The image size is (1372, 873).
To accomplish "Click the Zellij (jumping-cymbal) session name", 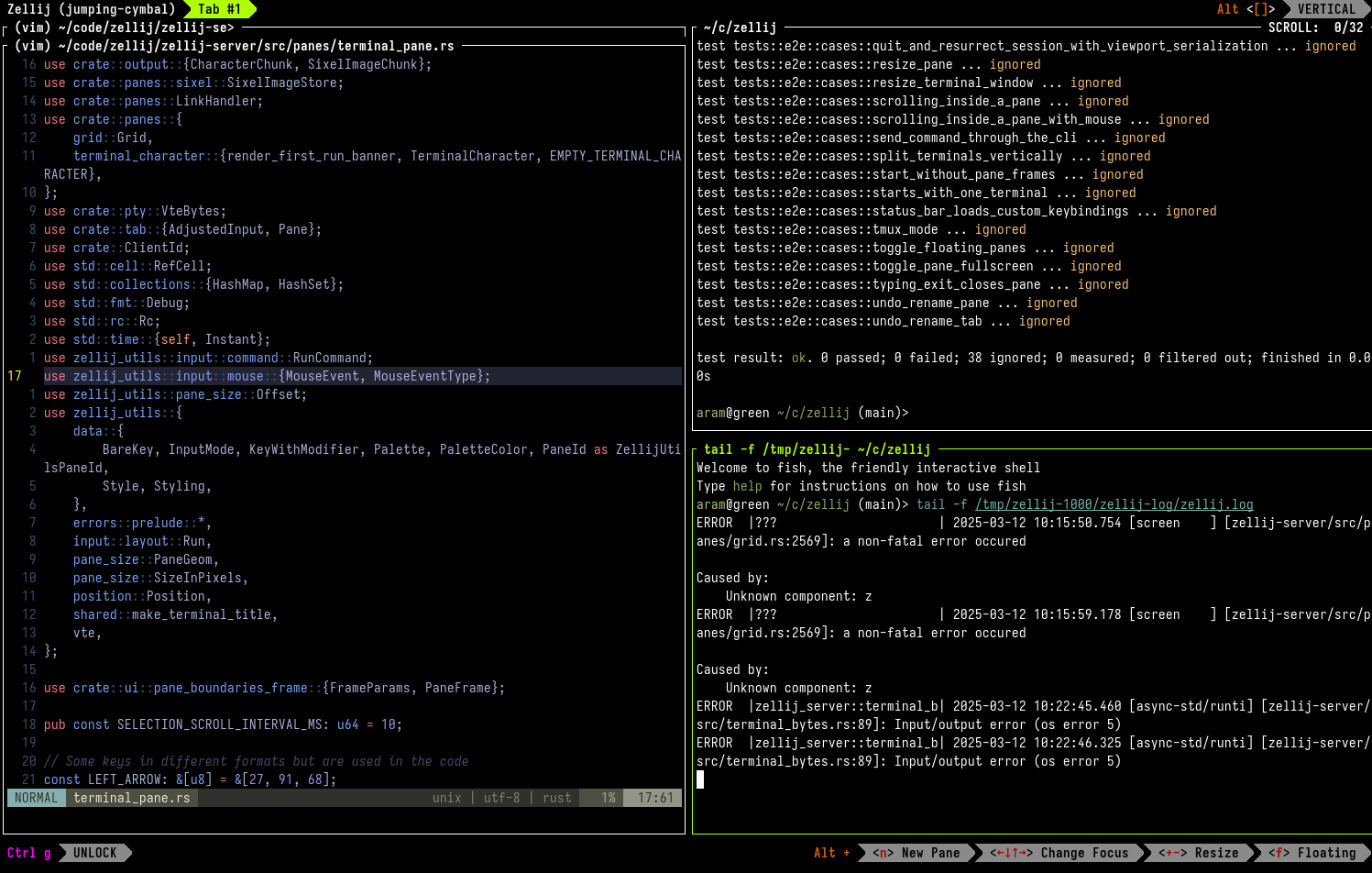I will click(x=91, y=9).
